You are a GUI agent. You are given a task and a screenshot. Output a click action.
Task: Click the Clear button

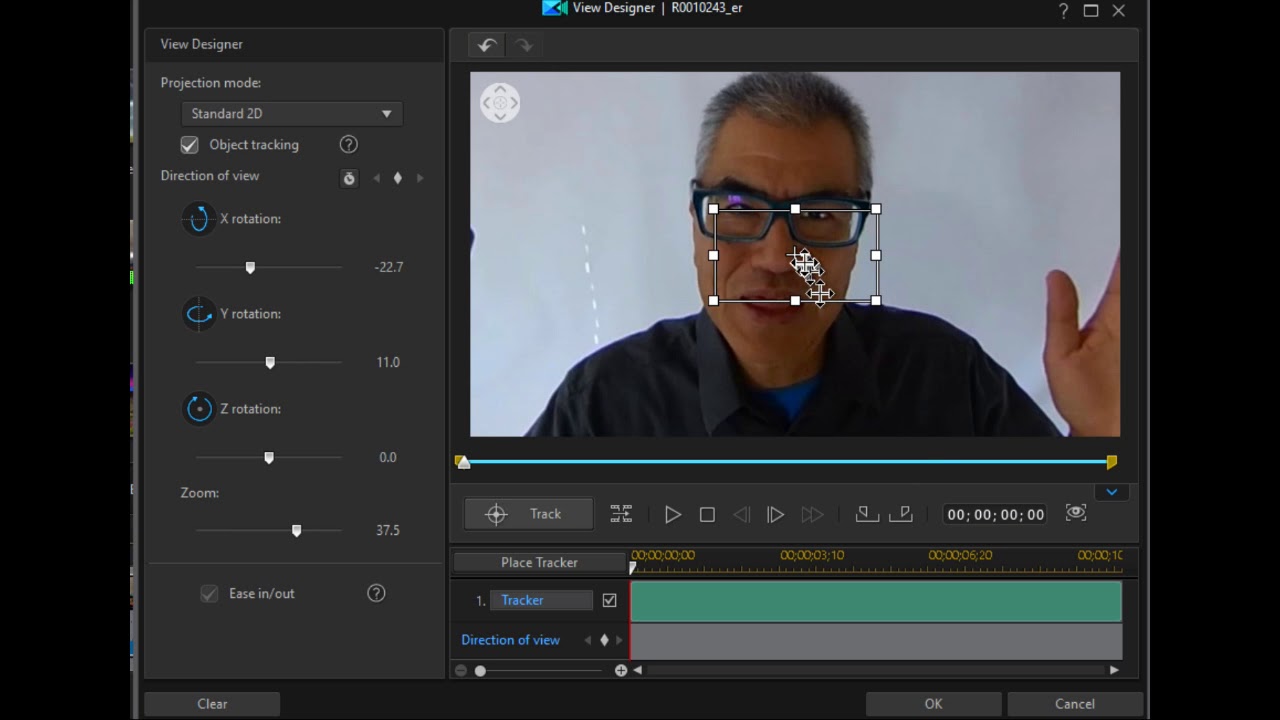(x=212, y=704)
